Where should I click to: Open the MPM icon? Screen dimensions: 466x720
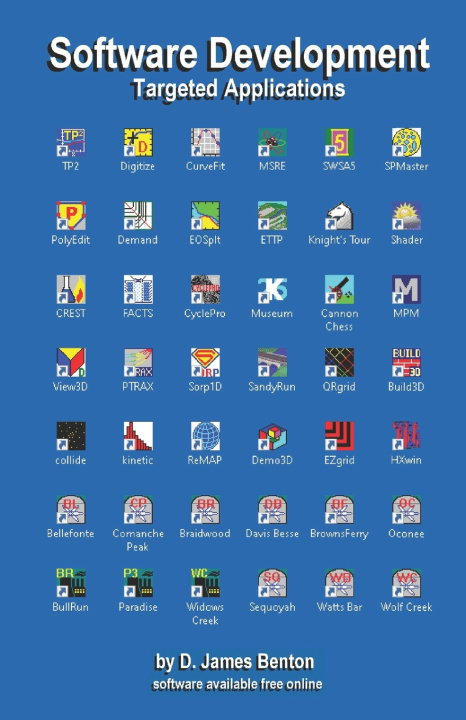pyautogui.click(x=406, y=289)
